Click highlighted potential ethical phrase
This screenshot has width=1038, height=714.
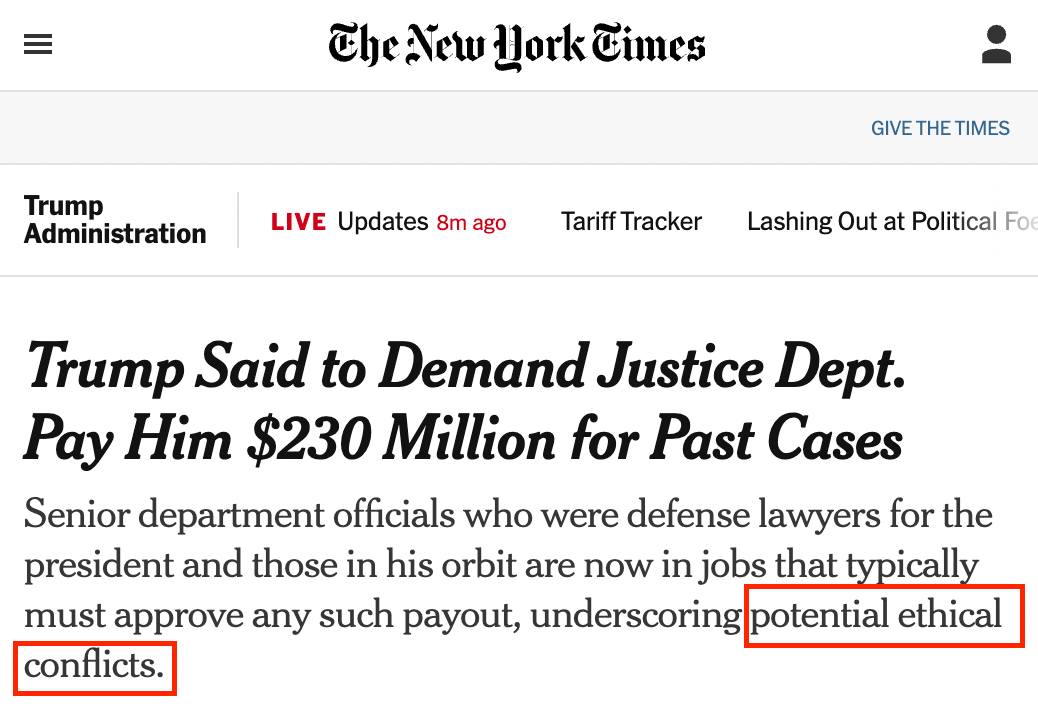pos(876,615)
